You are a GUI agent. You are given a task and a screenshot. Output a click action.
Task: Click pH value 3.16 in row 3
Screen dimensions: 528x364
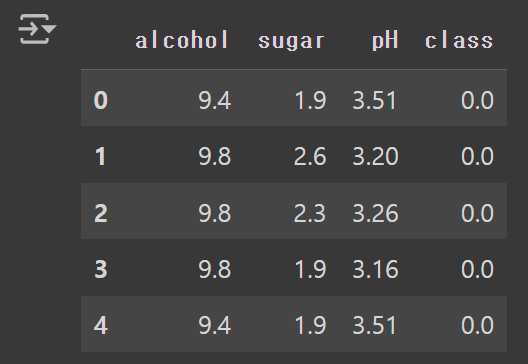tap(375, 269)
